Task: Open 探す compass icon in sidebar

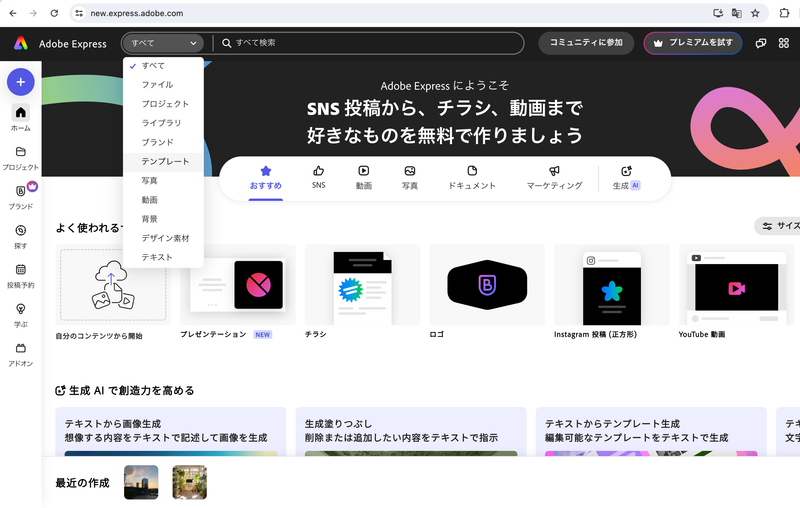Action: click(x=20, y=231)
